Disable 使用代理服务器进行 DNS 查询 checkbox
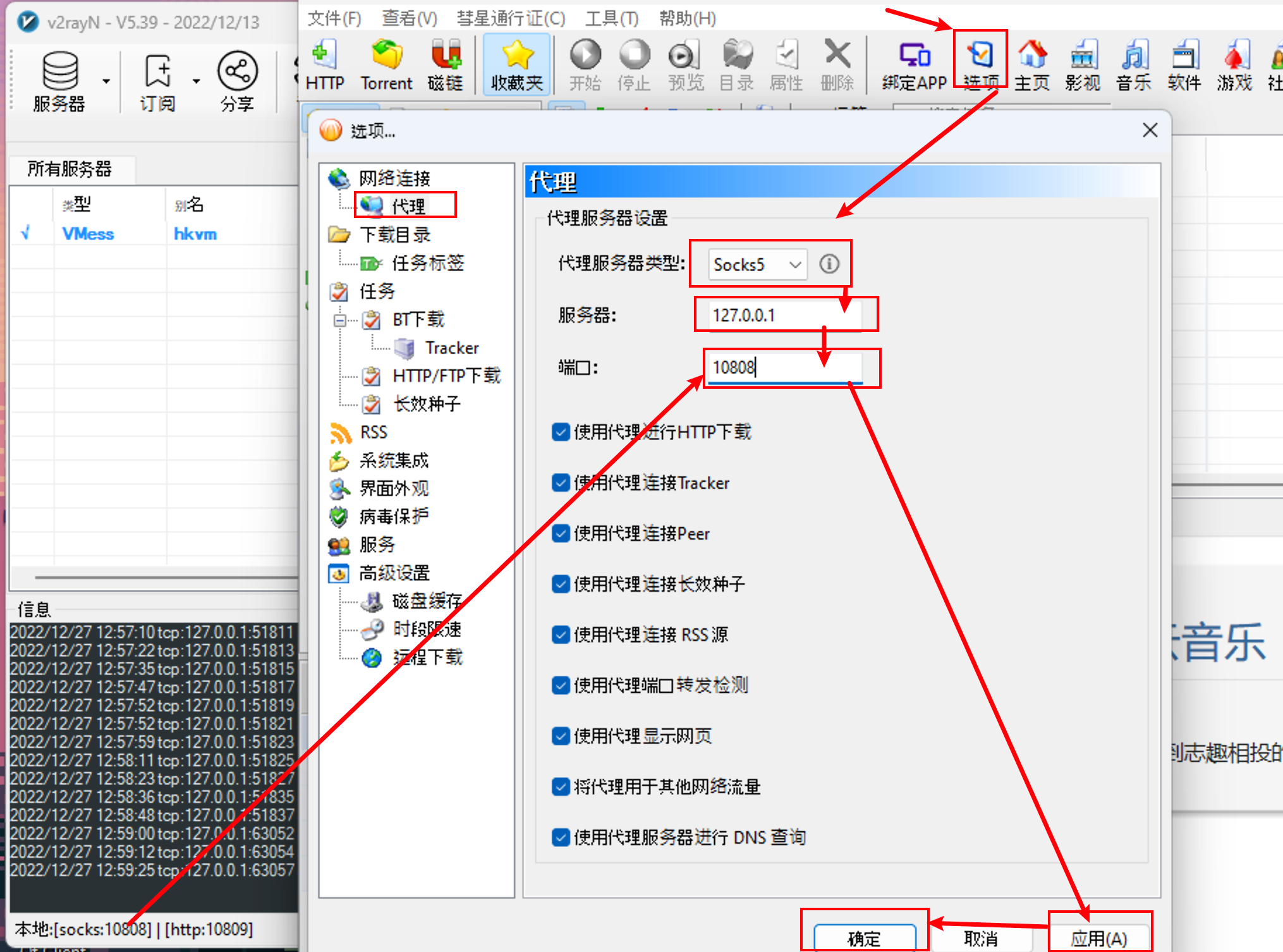Image resolution: width=1283 pixels, height=952 pixels. coord(560,837)
